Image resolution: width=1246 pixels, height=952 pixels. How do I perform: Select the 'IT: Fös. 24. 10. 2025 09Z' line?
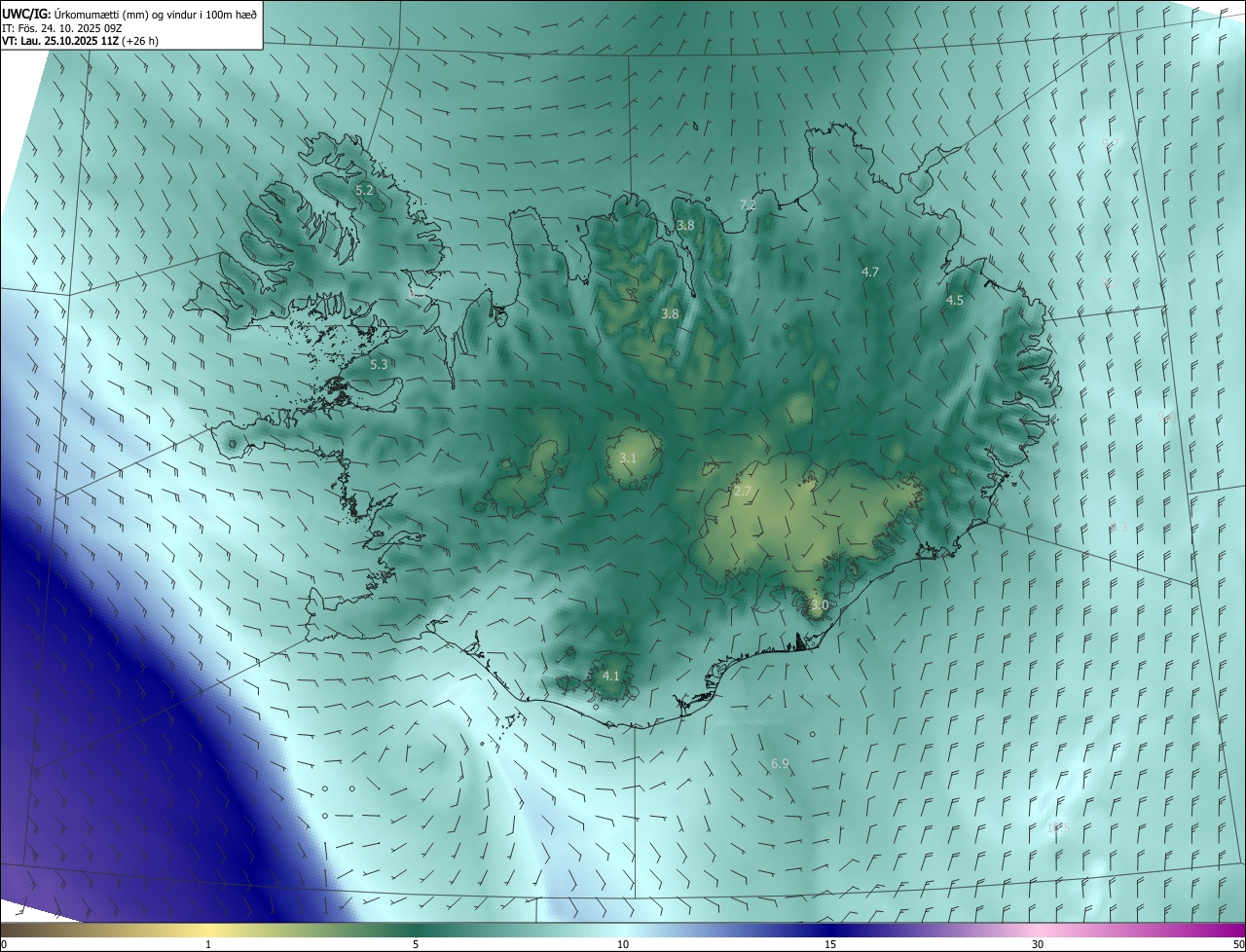click(62, 27)
